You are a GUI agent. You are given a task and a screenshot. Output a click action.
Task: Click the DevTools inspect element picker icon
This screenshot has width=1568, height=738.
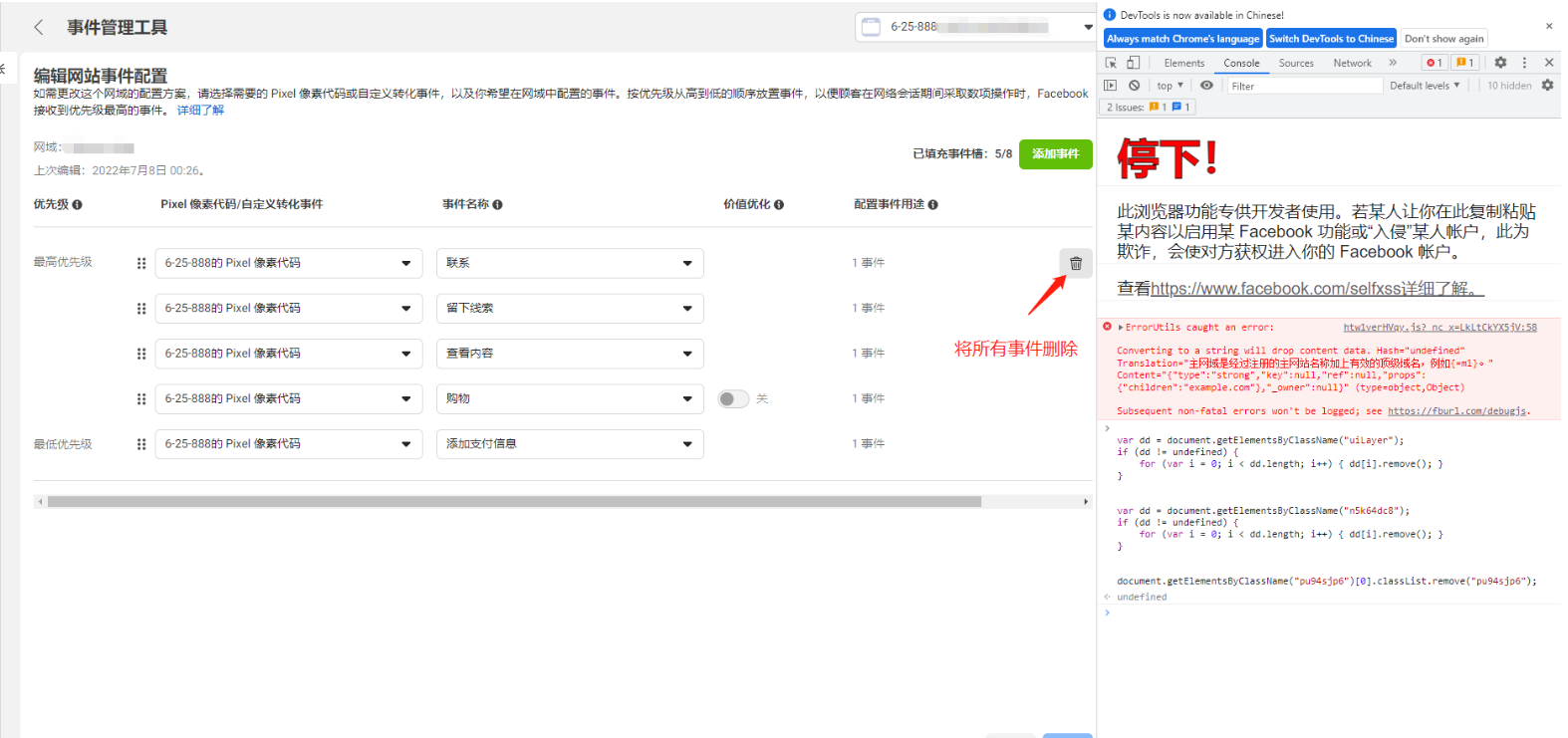coord(1112,63)
